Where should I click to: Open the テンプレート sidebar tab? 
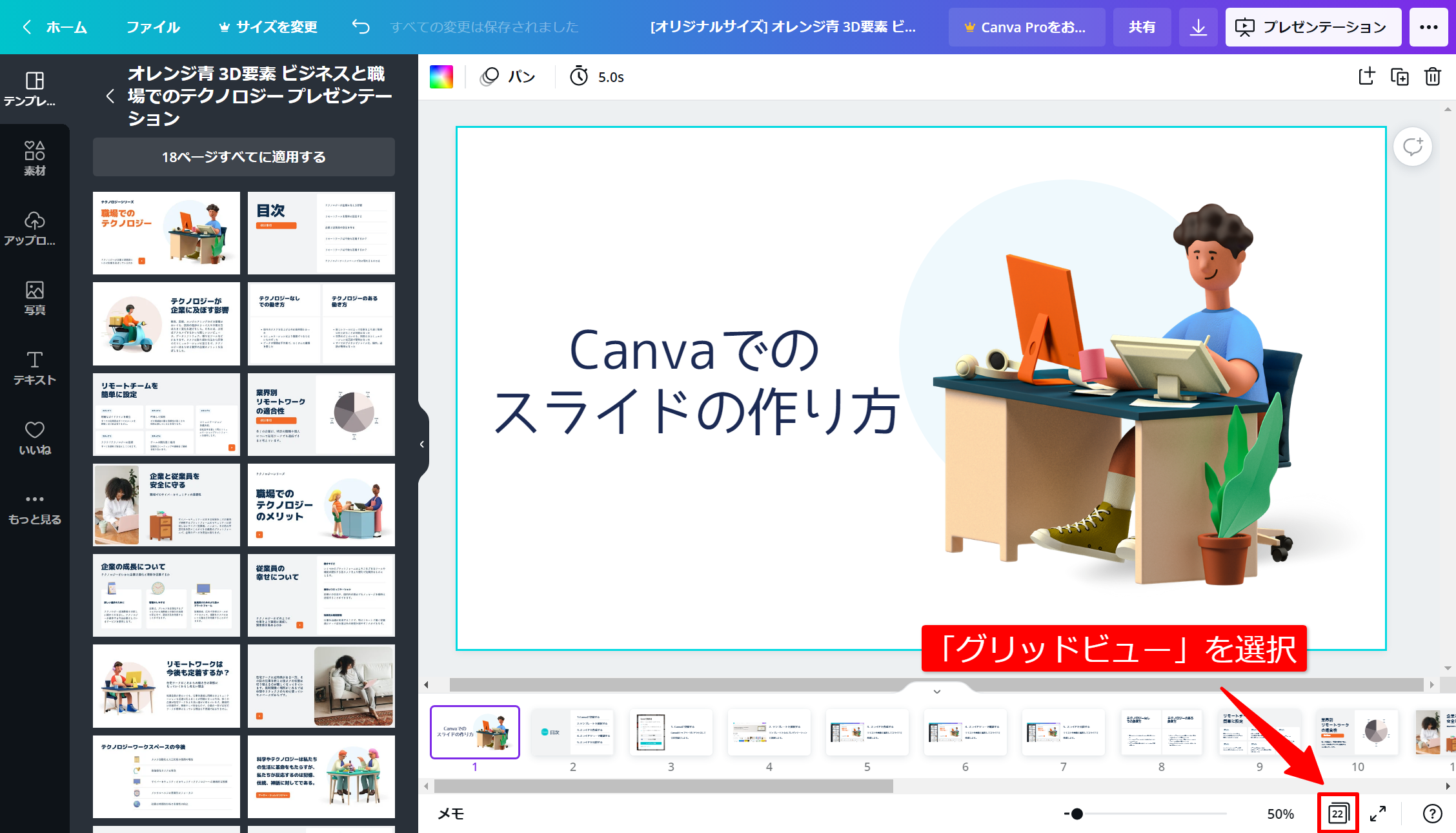34,88
